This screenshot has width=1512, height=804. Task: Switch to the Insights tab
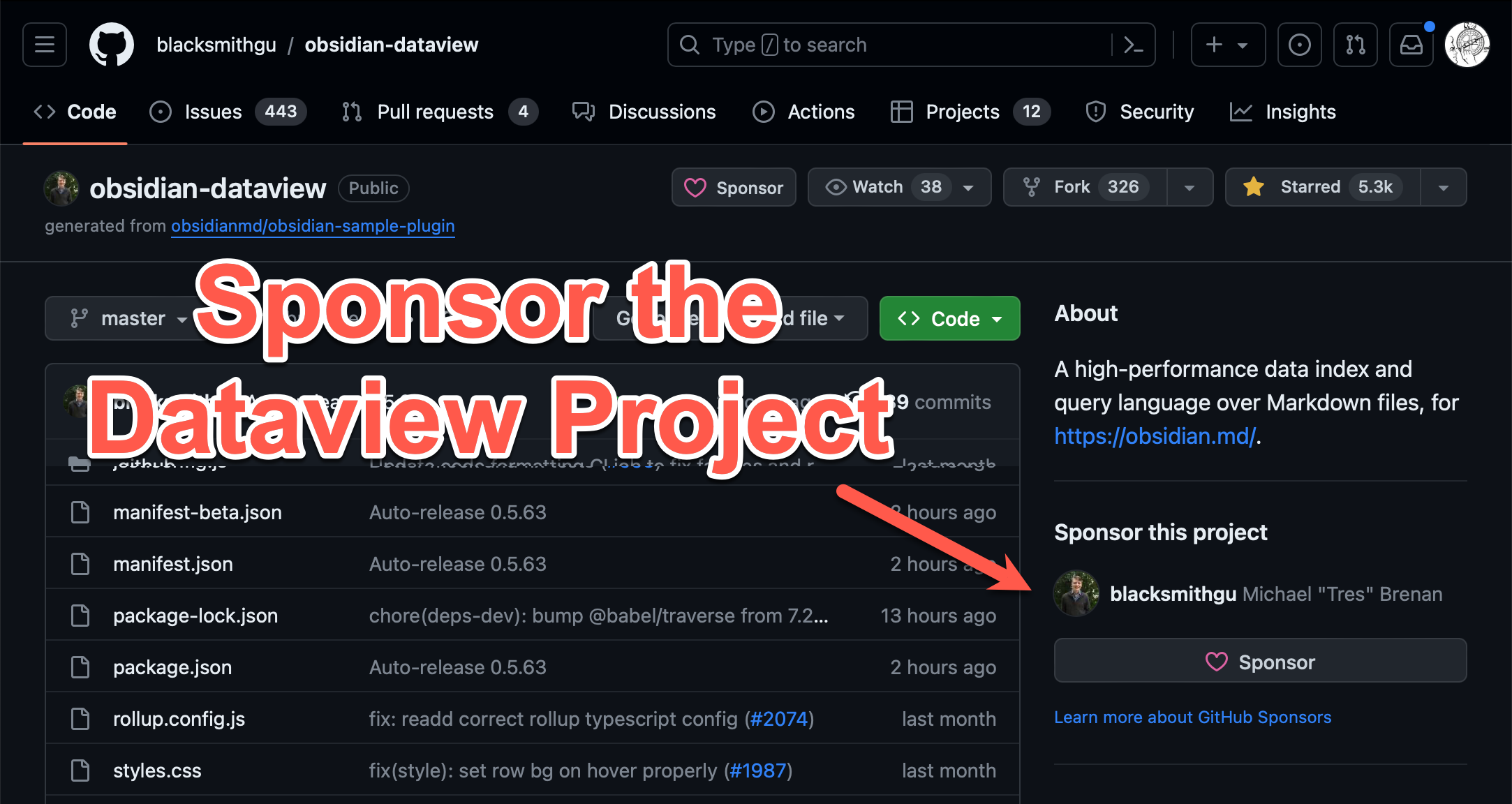(1283, 112)
